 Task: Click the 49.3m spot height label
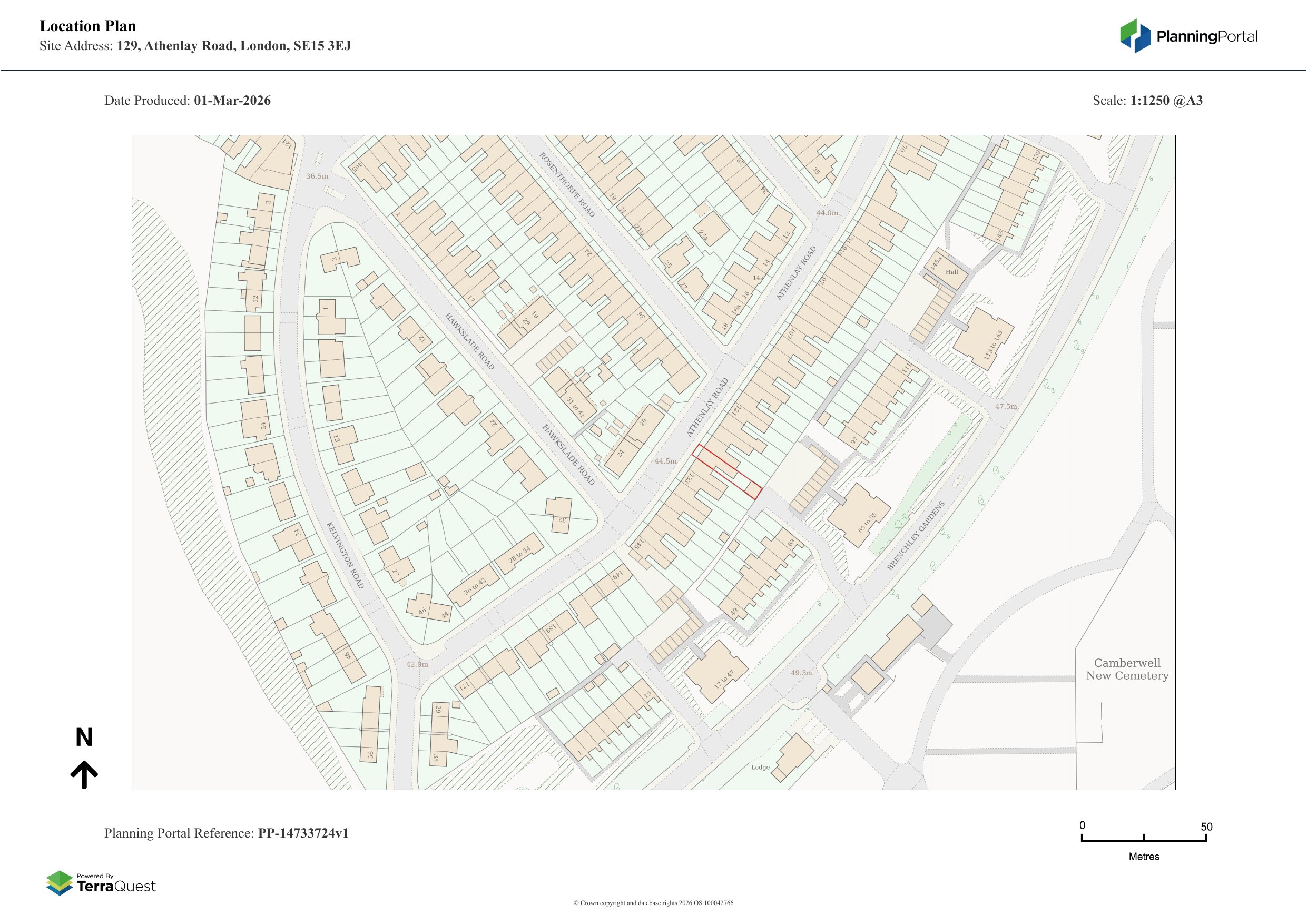801,672
